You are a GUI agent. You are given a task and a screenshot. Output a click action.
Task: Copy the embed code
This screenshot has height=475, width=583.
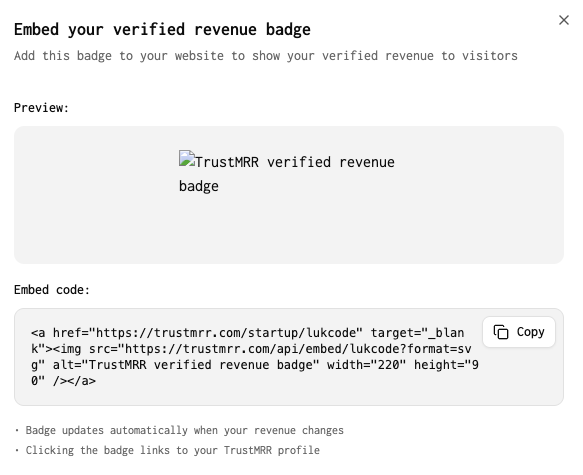(519, 332)
